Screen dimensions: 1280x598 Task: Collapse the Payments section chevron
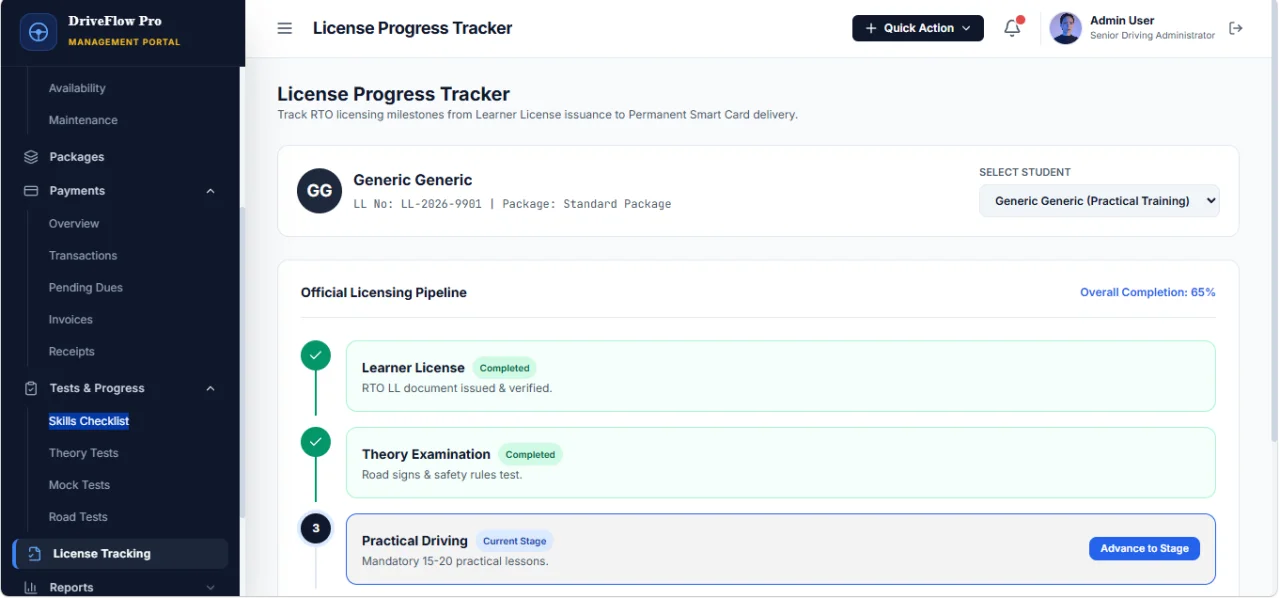pos(210,191)
